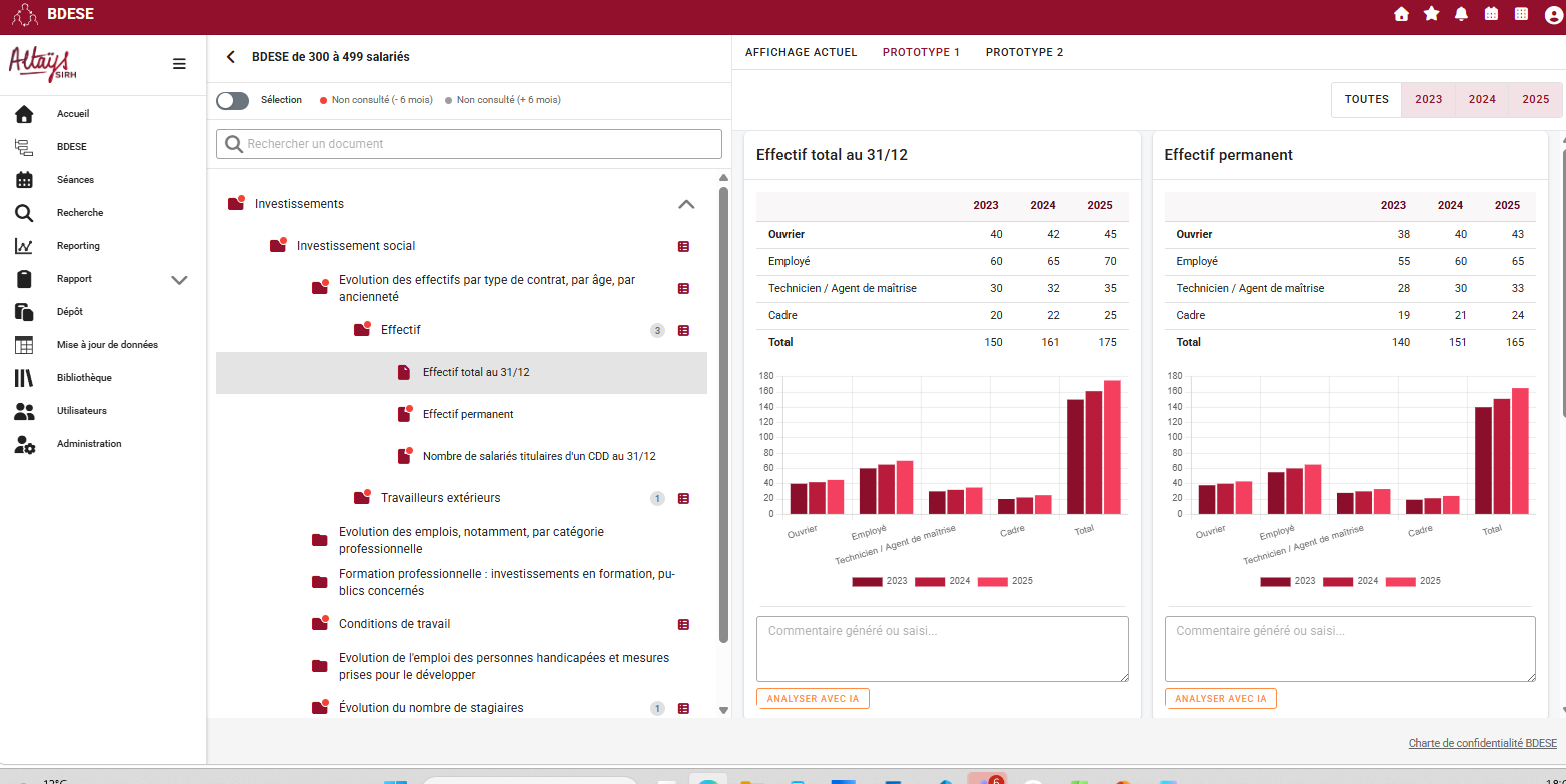
Task: Switch to the Prototype 2 tab
Action: (1024, 52)
